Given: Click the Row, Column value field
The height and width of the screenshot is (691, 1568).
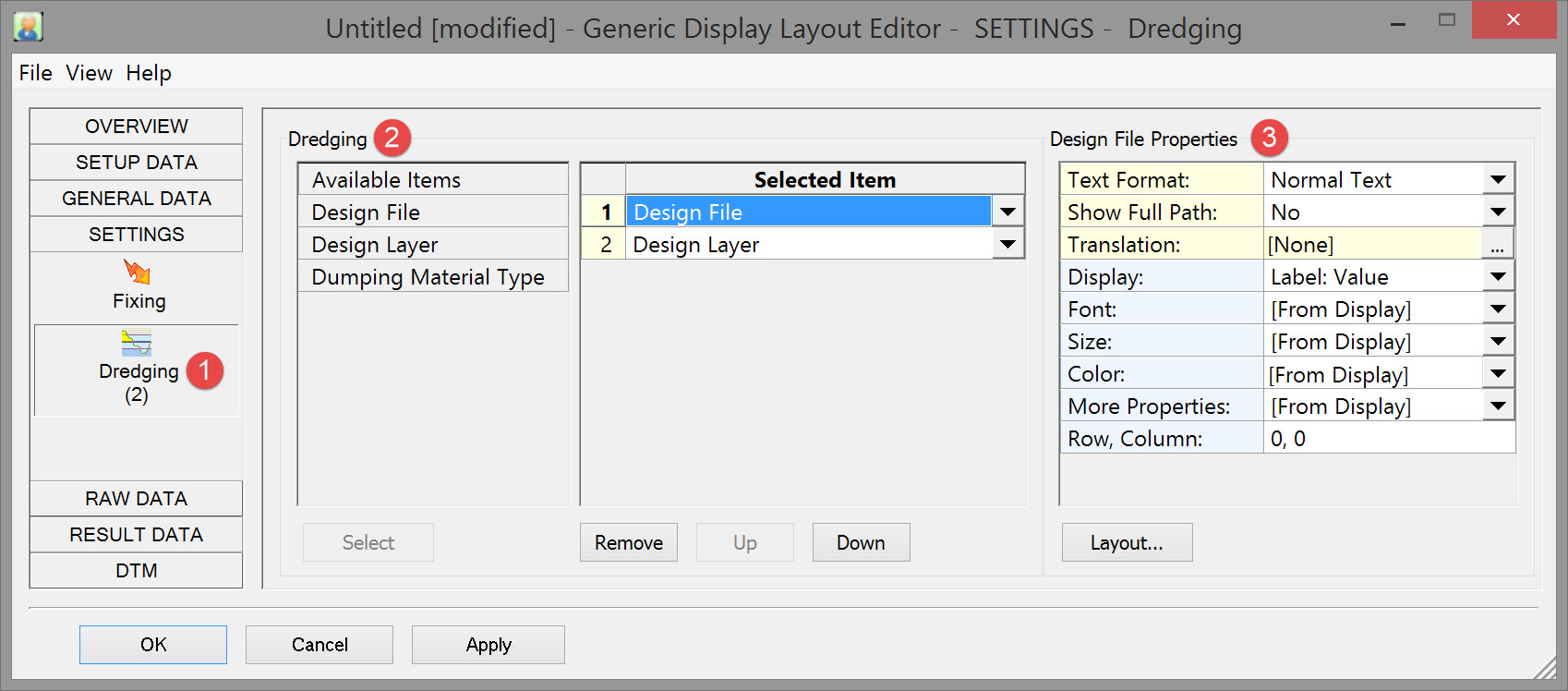Looking at the screenshot, I should click(x=1388, y=439).
